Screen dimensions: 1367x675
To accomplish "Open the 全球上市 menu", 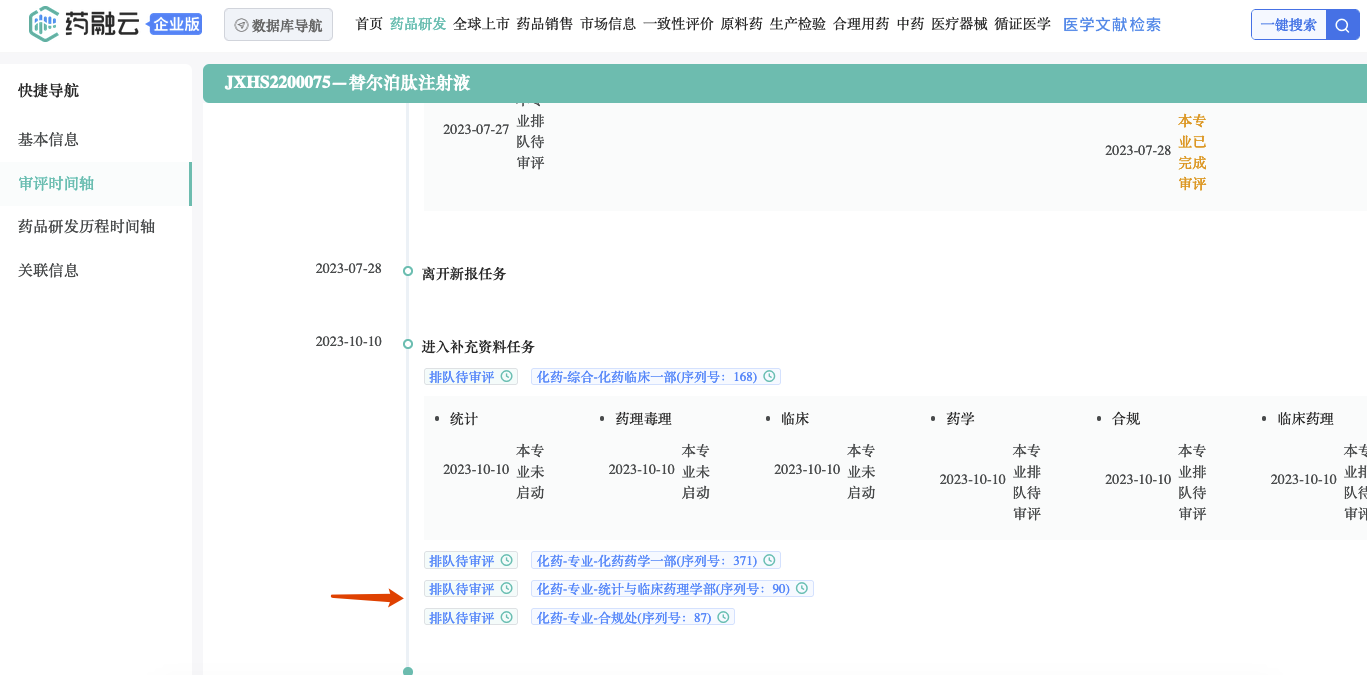I will (481, 24).
